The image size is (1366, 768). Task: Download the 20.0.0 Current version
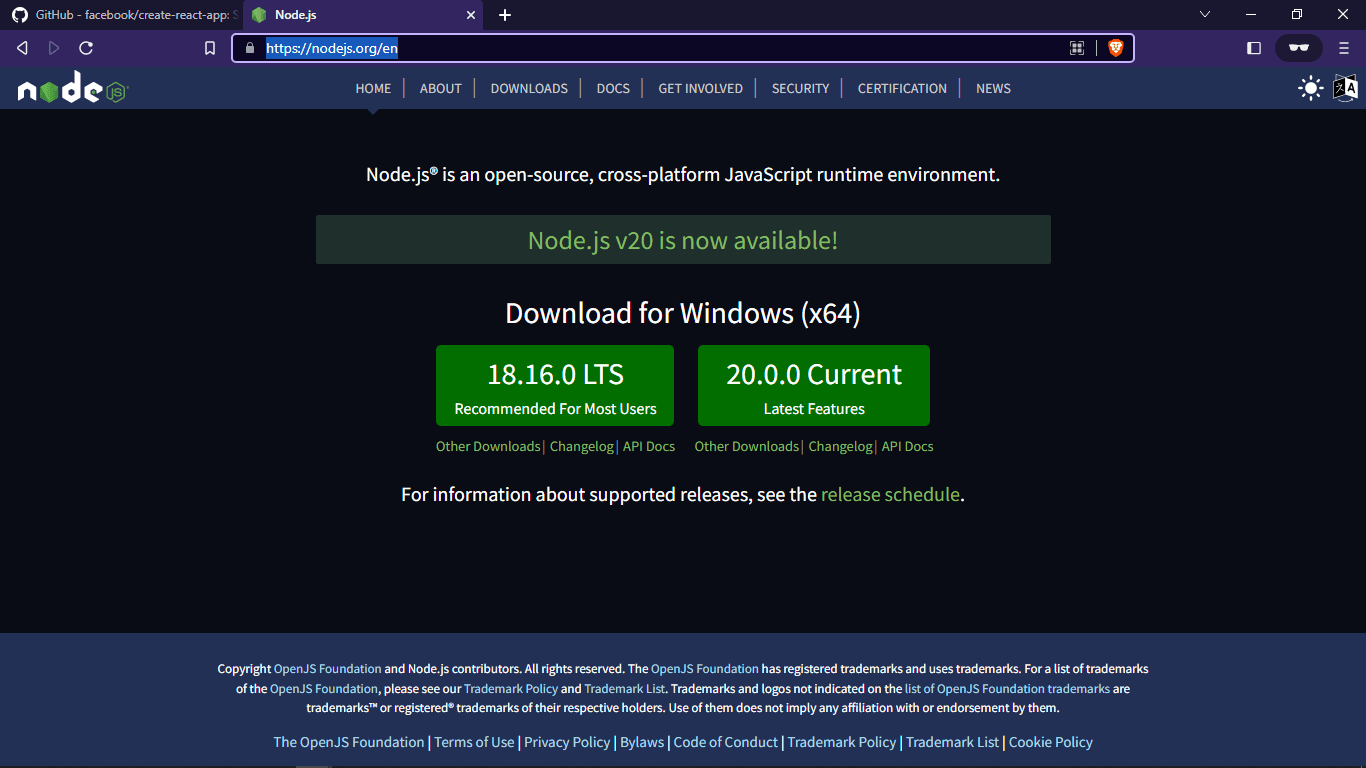tap(814, 385)
